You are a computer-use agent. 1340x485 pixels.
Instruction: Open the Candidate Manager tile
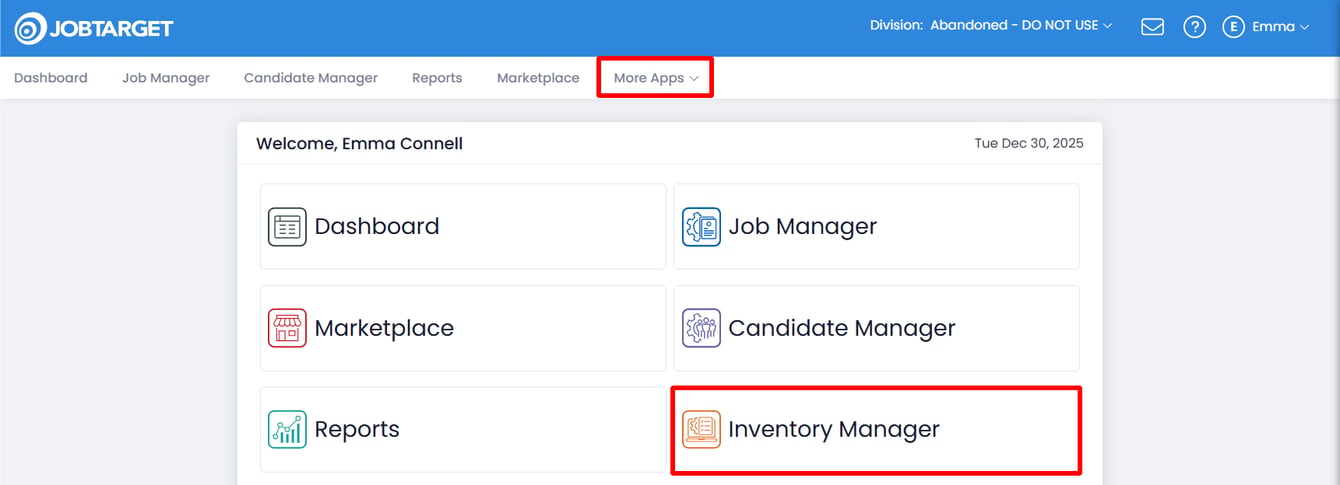pos(876,328)
